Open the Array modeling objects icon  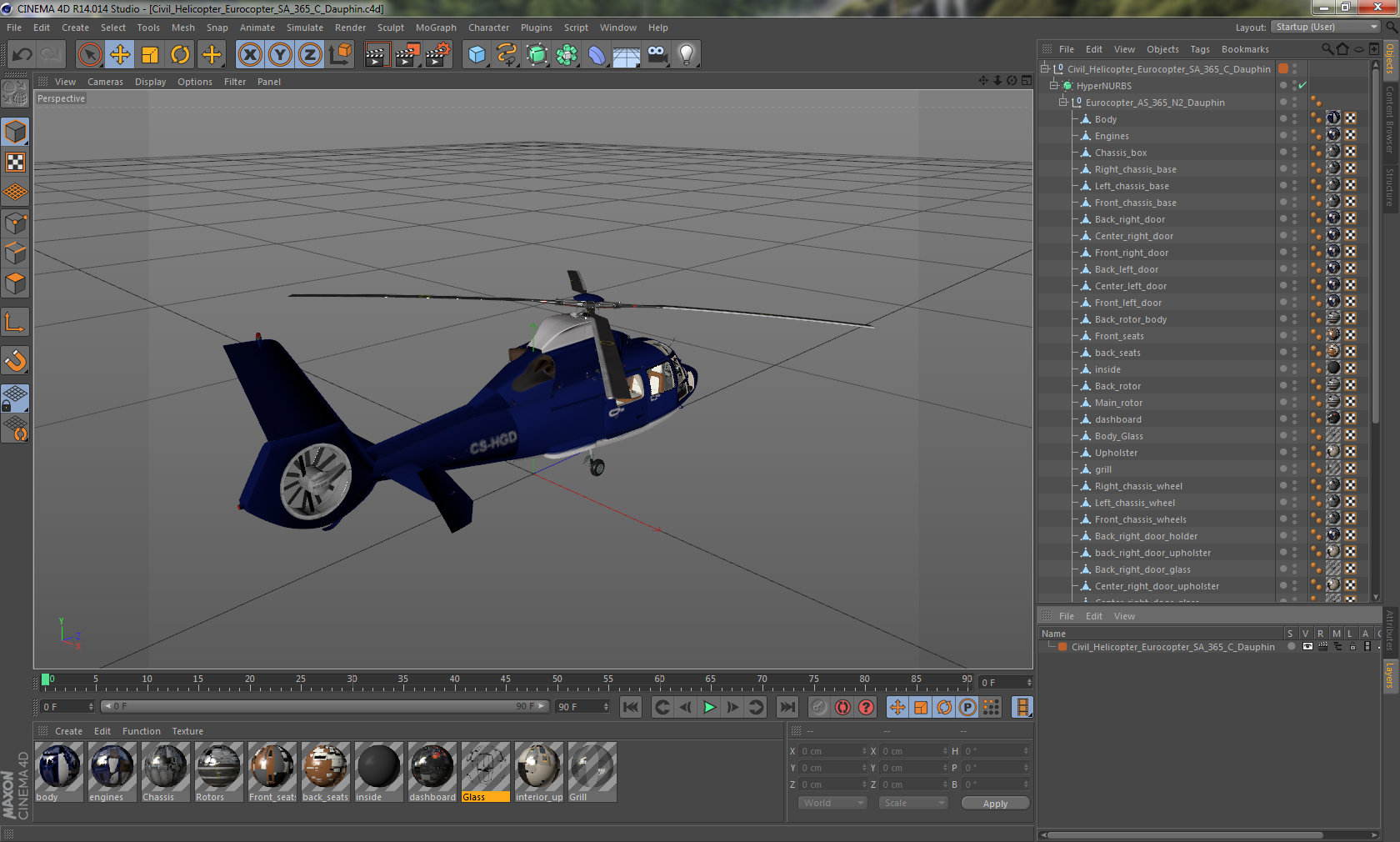click(x=567, y=55)
